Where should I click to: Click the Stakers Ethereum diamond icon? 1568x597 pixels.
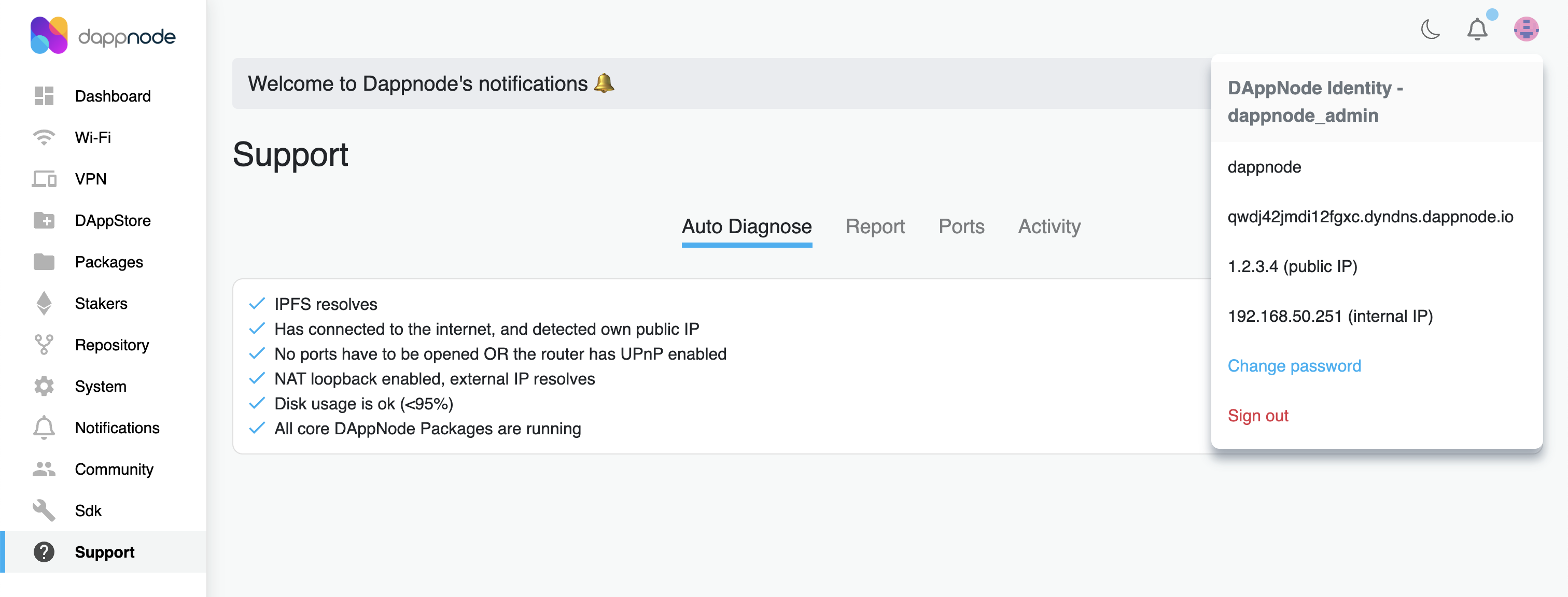pos(44,303)
